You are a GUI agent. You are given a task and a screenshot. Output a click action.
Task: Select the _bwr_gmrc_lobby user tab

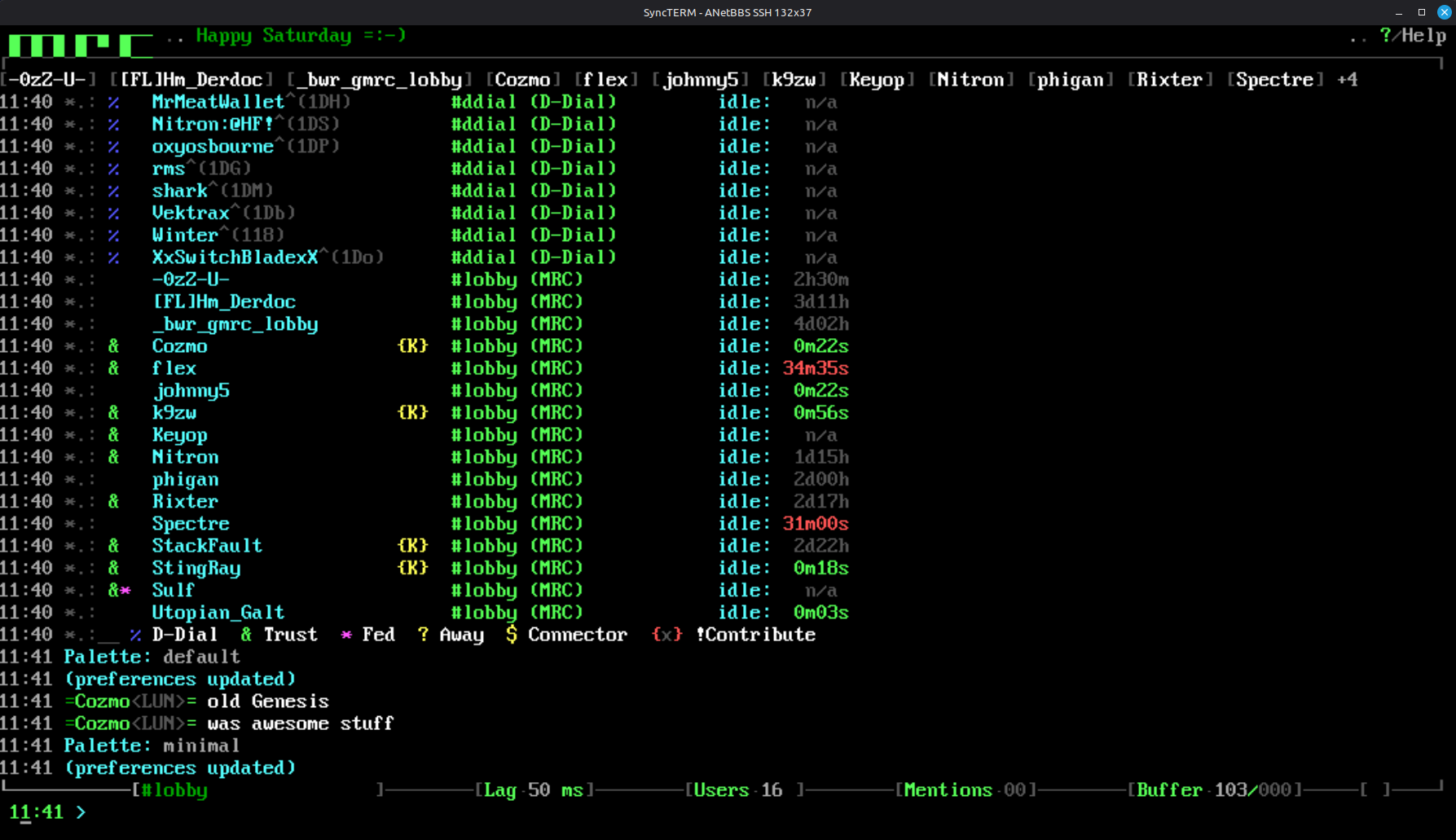pos(380,80)
